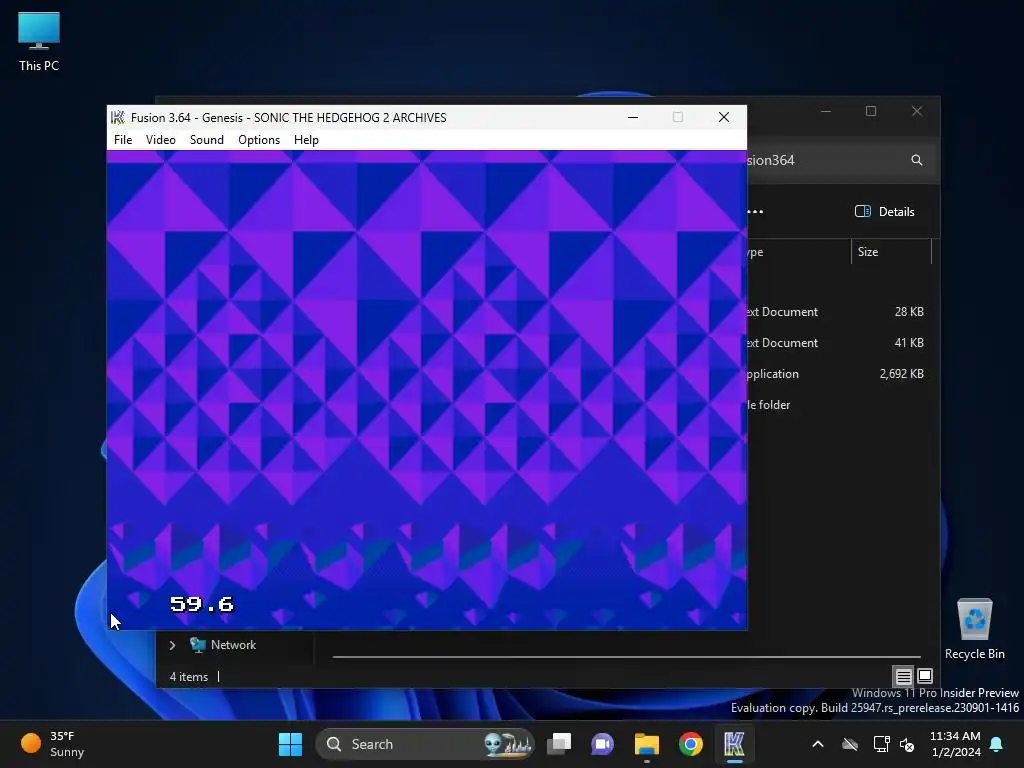This screenshot has width=1024, height=768.
Task: Open the network status tray icon
Action: pos(882,744)
